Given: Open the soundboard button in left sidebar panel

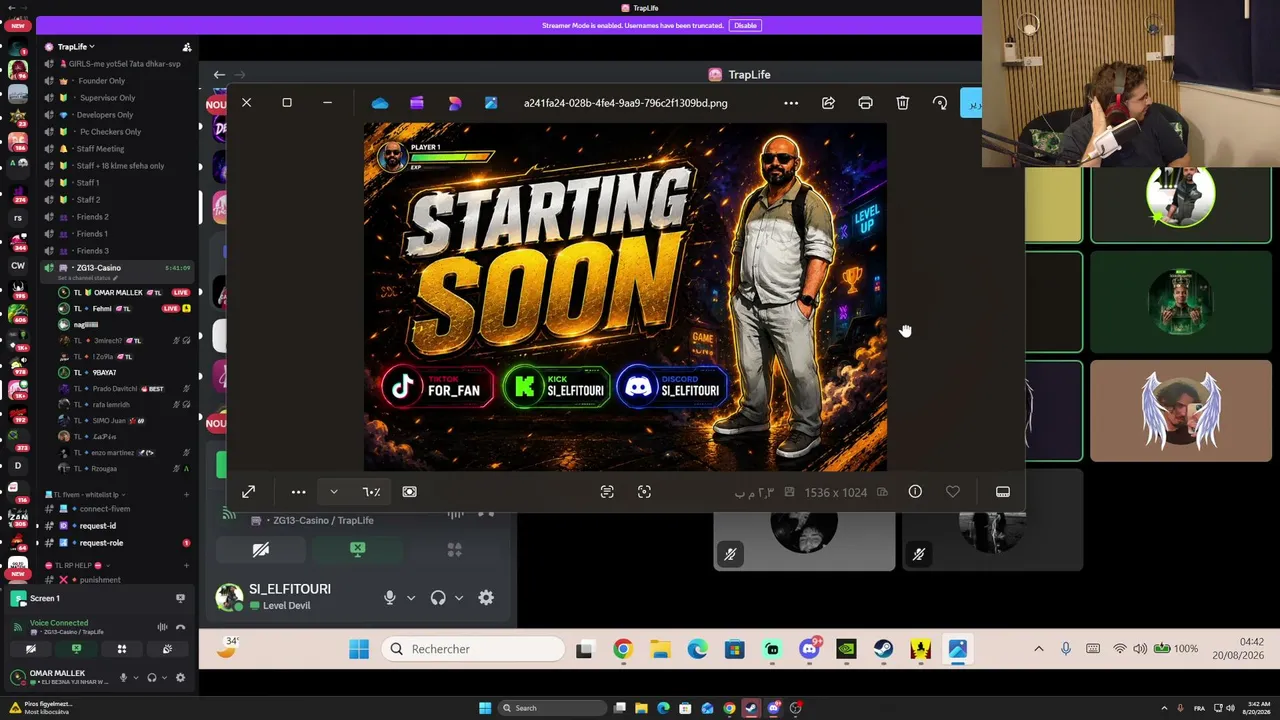Looking at the screenshot, I should pyautogui.click(x=167, y=649).
